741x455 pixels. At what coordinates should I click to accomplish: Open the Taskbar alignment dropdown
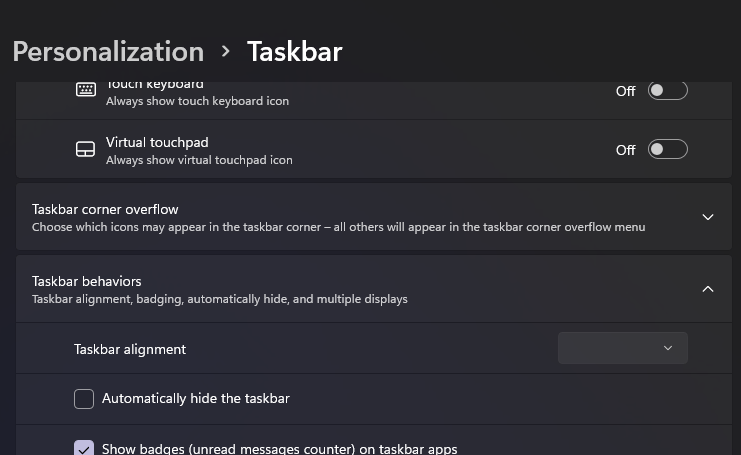622,348
